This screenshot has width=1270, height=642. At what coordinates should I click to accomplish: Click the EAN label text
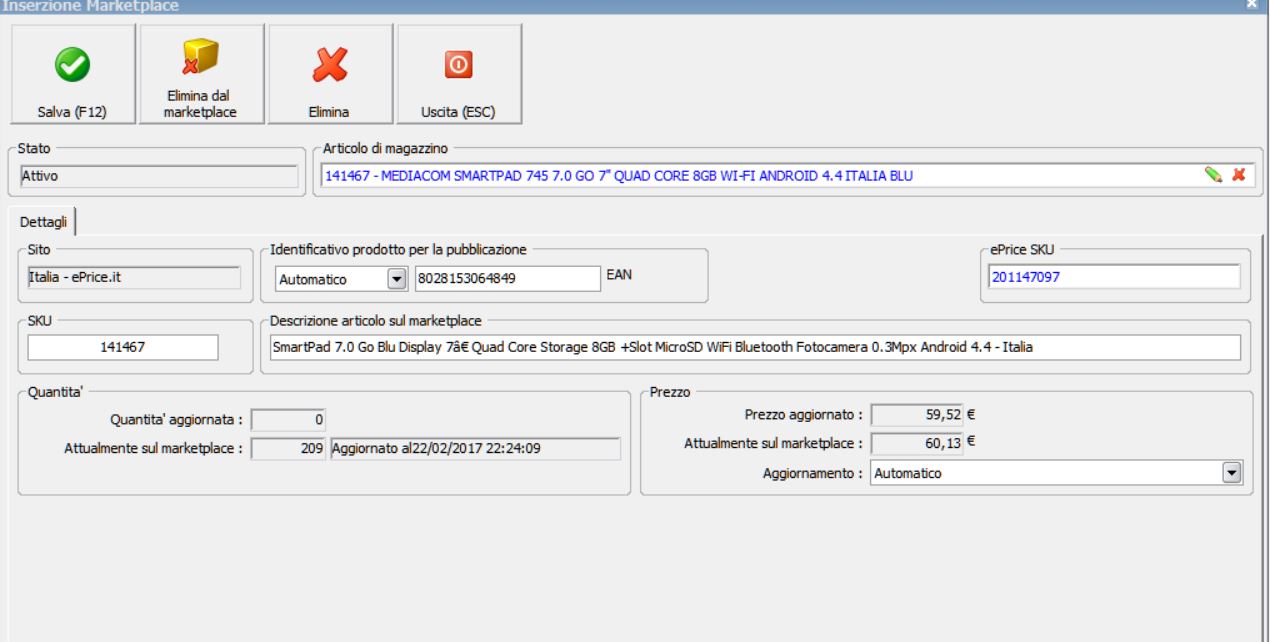pyautogui.click(x=619, y=275)
